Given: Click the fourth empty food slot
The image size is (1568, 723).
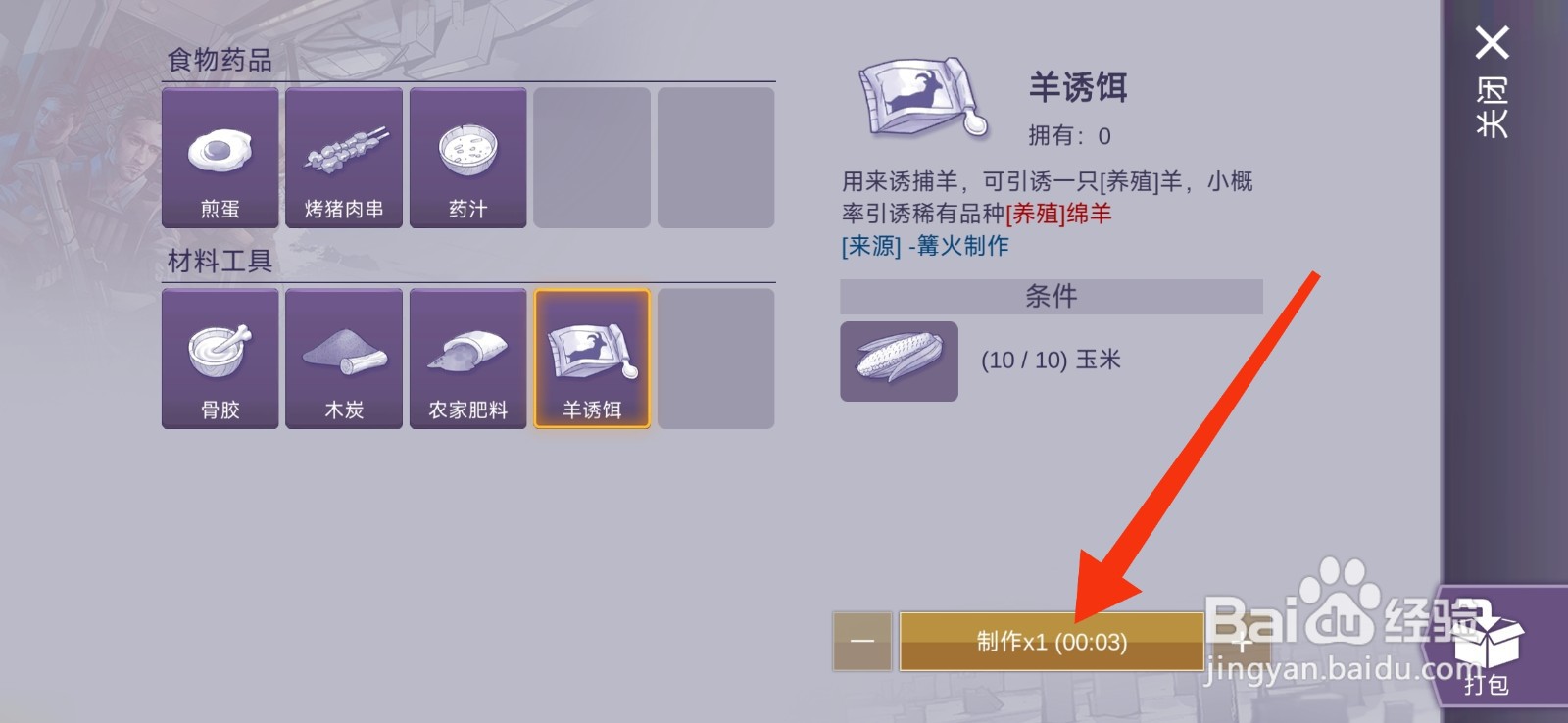Looking at the screenshot, I should 592,158.
